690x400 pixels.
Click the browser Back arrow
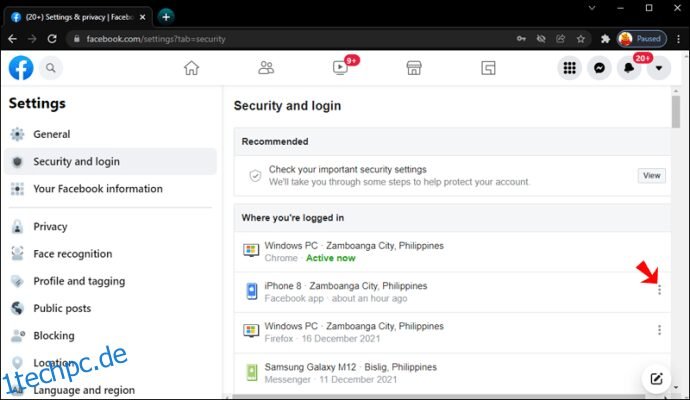[12, 39]
